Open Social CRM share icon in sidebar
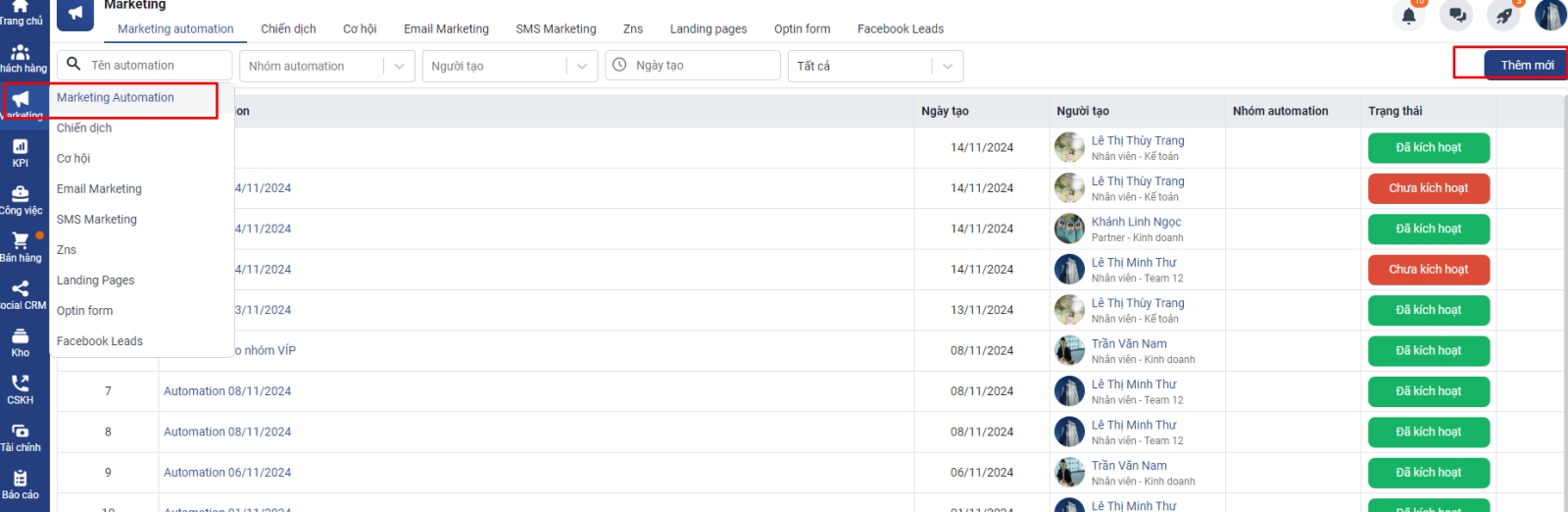This screenshot has height=512, width=1568. coord(21,293)
